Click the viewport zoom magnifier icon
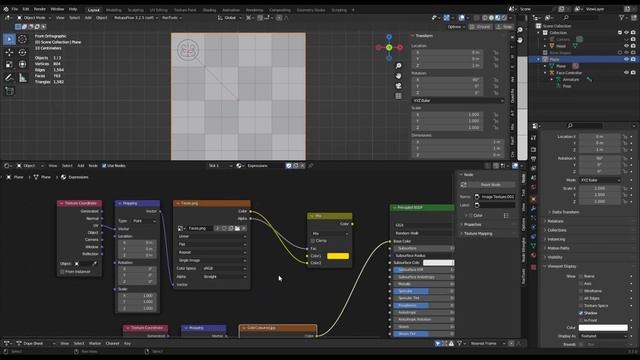The image size is (640, 360). coord(398,66)
